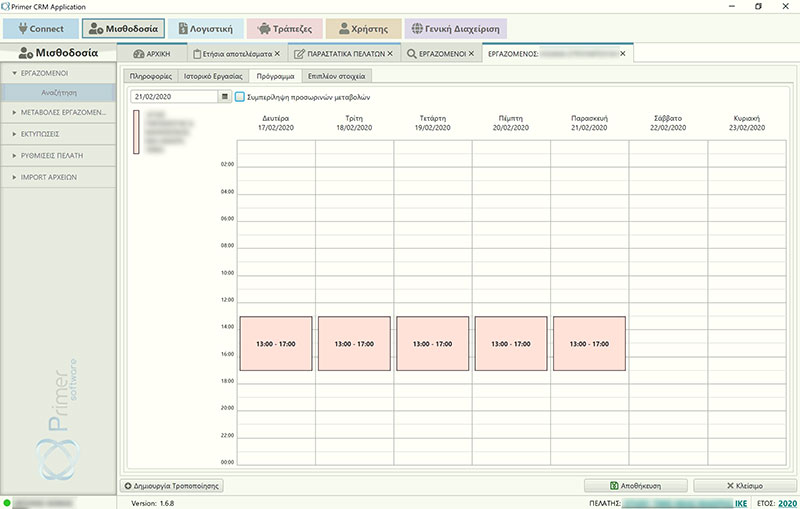Click the Σάββατο 22/02/2020 column header

coord(668,123)
